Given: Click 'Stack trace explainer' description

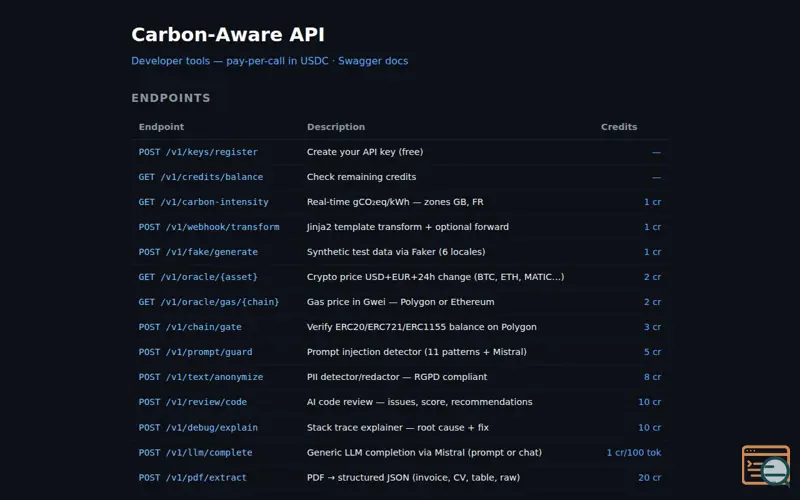Looking at the screenshot, I should tap(397, 428).
